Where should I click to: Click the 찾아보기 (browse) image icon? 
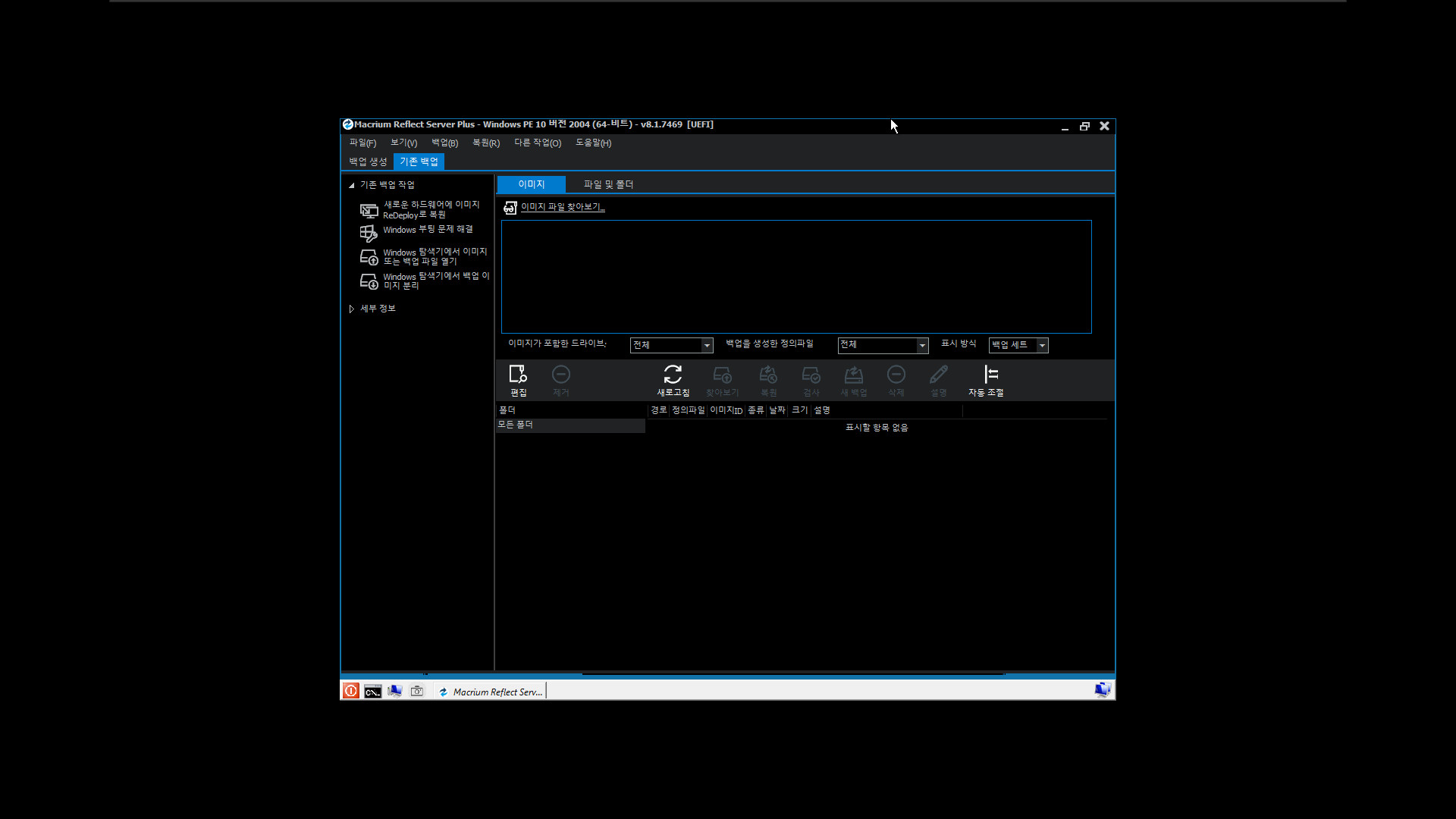coord(722,375)
